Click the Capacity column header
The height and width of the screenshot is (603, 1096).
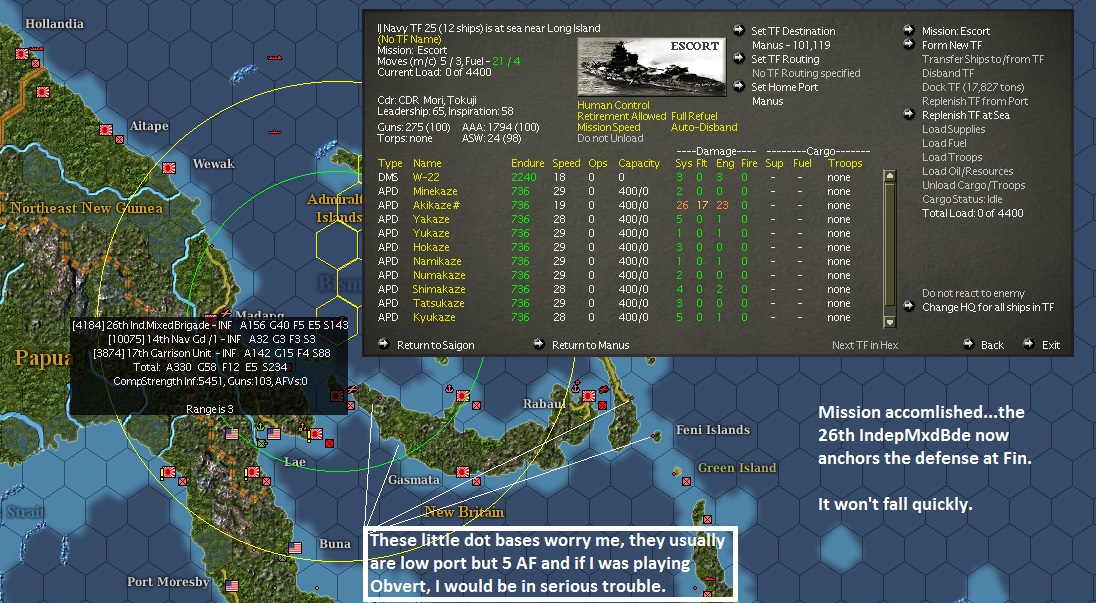639,163
